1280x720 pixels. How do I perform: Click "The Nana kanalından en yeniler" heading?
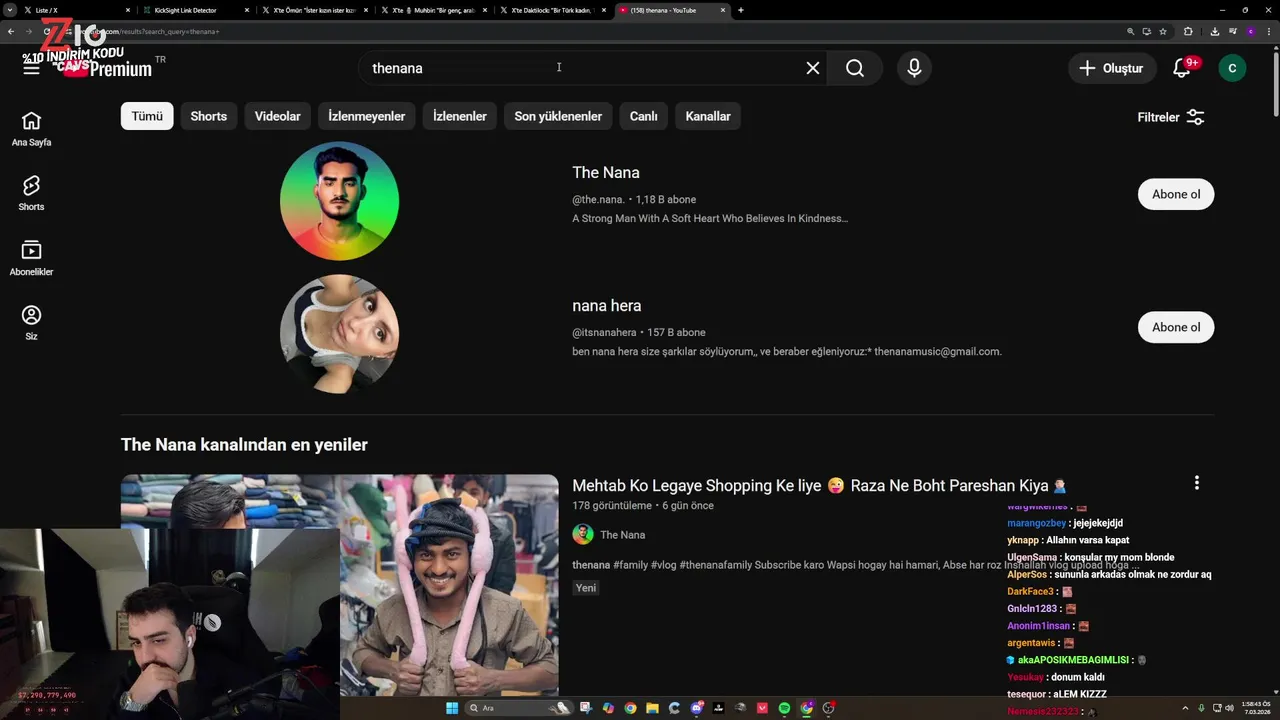(x=244, y=445)
